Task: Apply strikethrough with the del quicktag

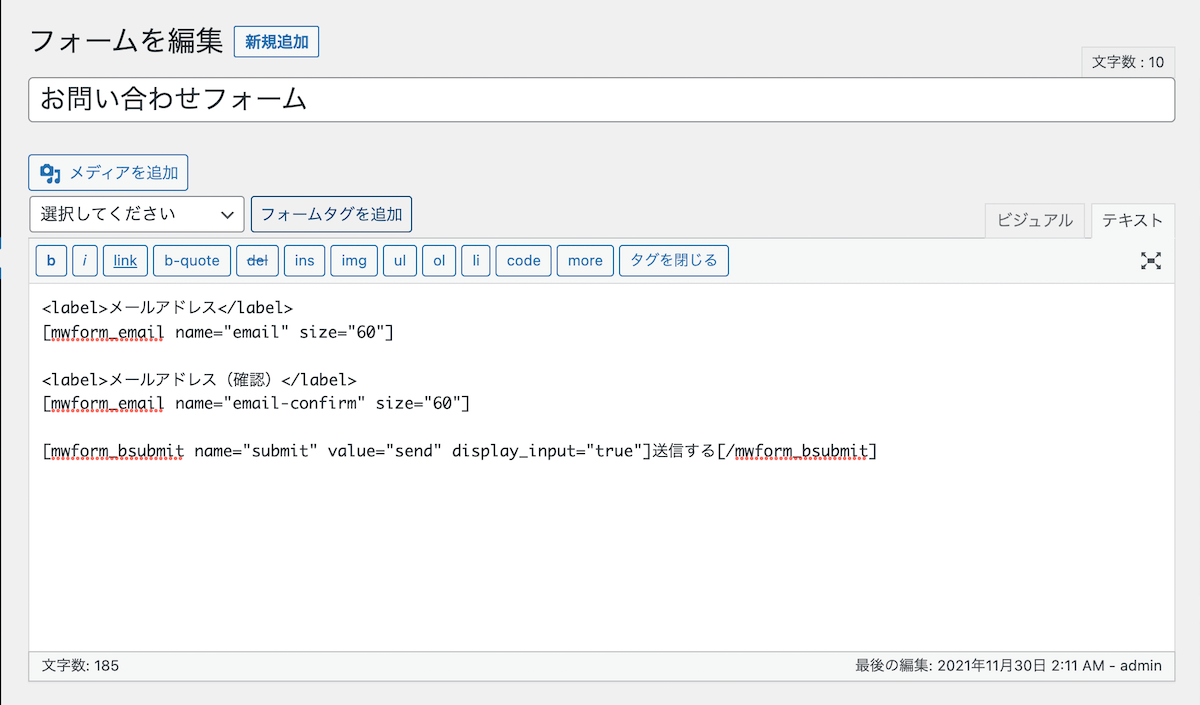Action: click(257, 260)
